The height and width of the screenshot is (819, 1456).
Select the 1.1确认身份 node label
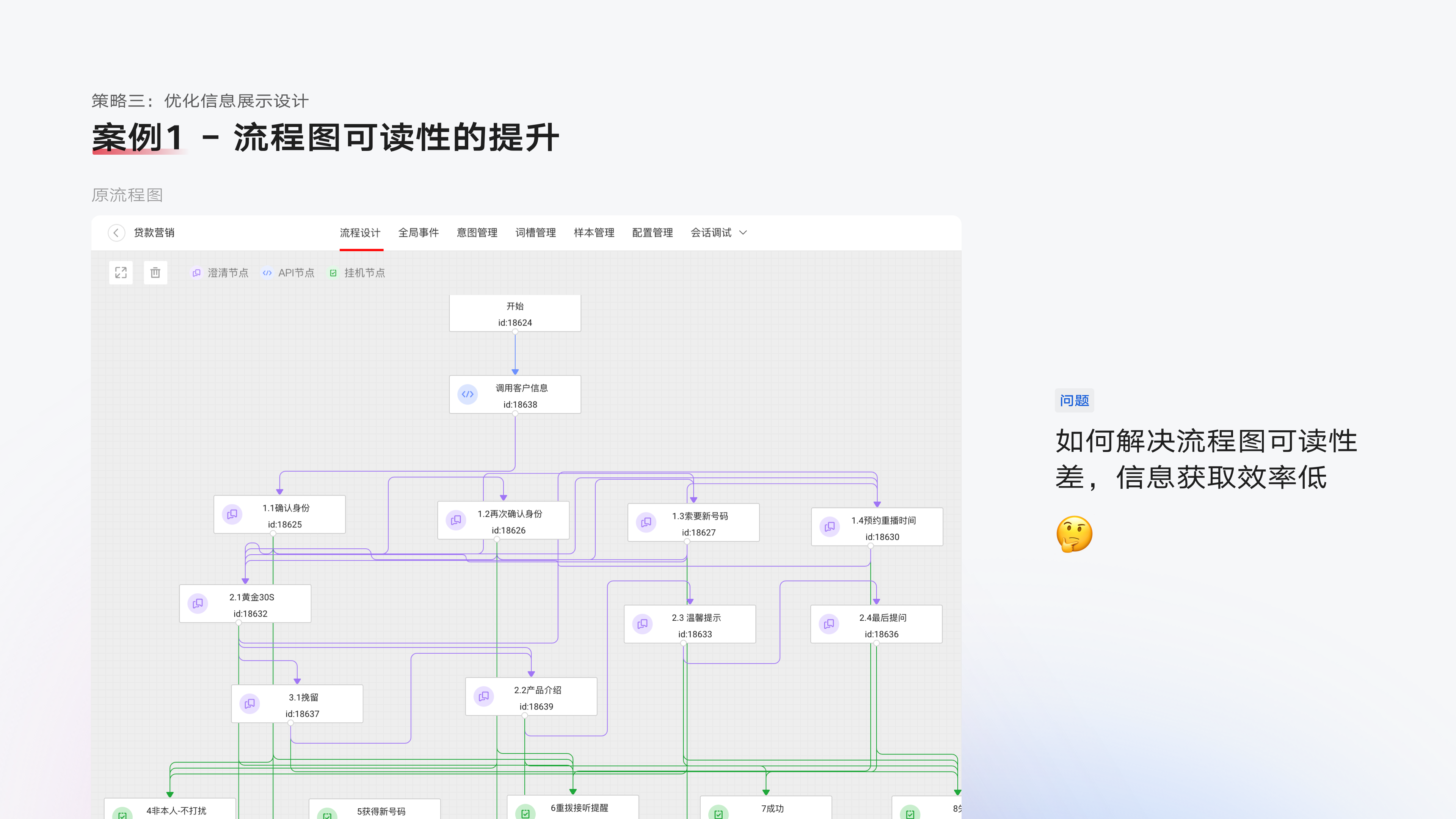[286, 508]
